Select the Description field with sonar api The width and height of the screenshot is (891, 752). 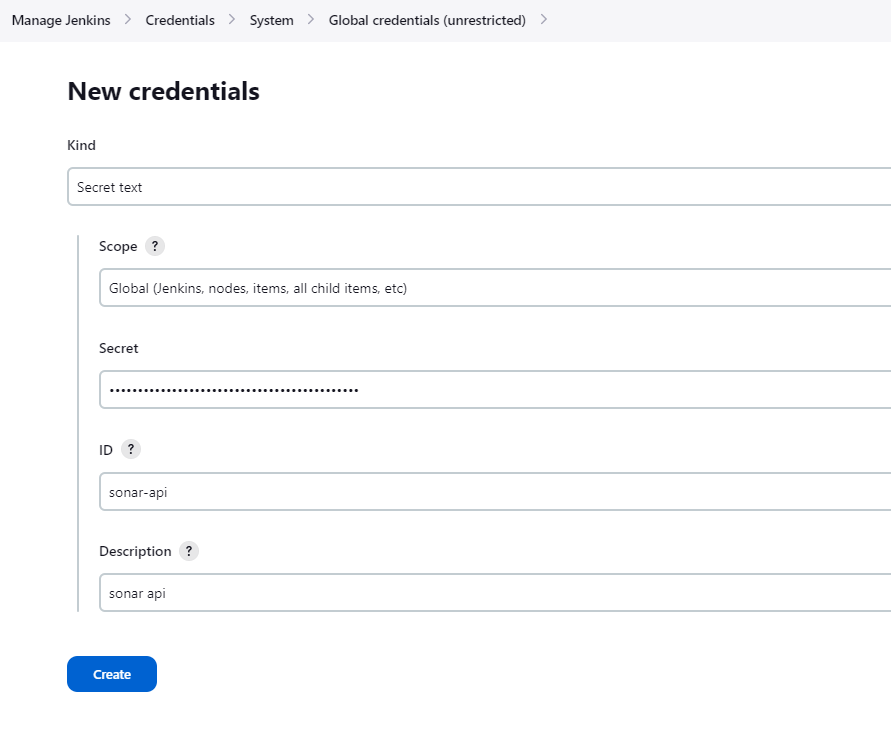coord(495,592)
